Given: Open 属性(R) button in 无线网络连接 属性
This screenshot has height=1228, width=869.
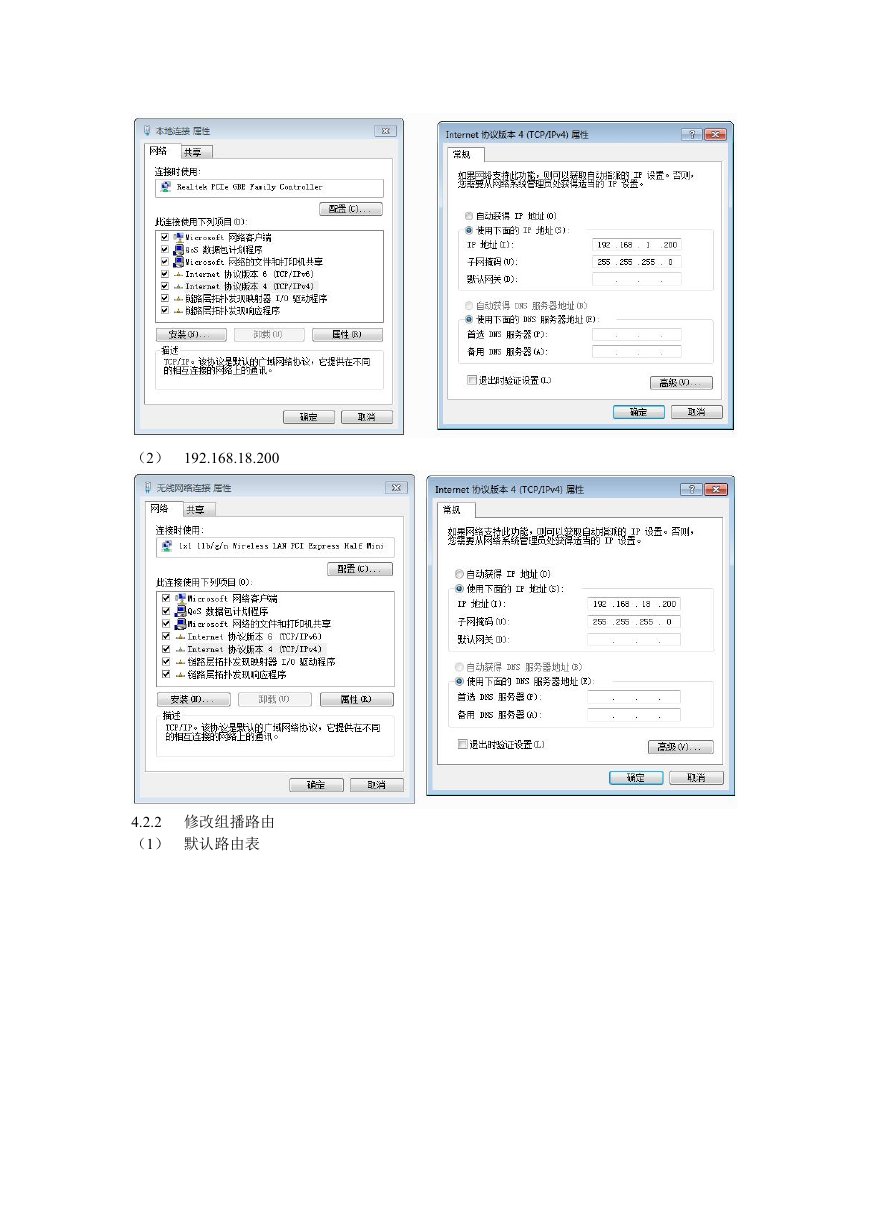Looking at the screenshot, I should 357,699.
